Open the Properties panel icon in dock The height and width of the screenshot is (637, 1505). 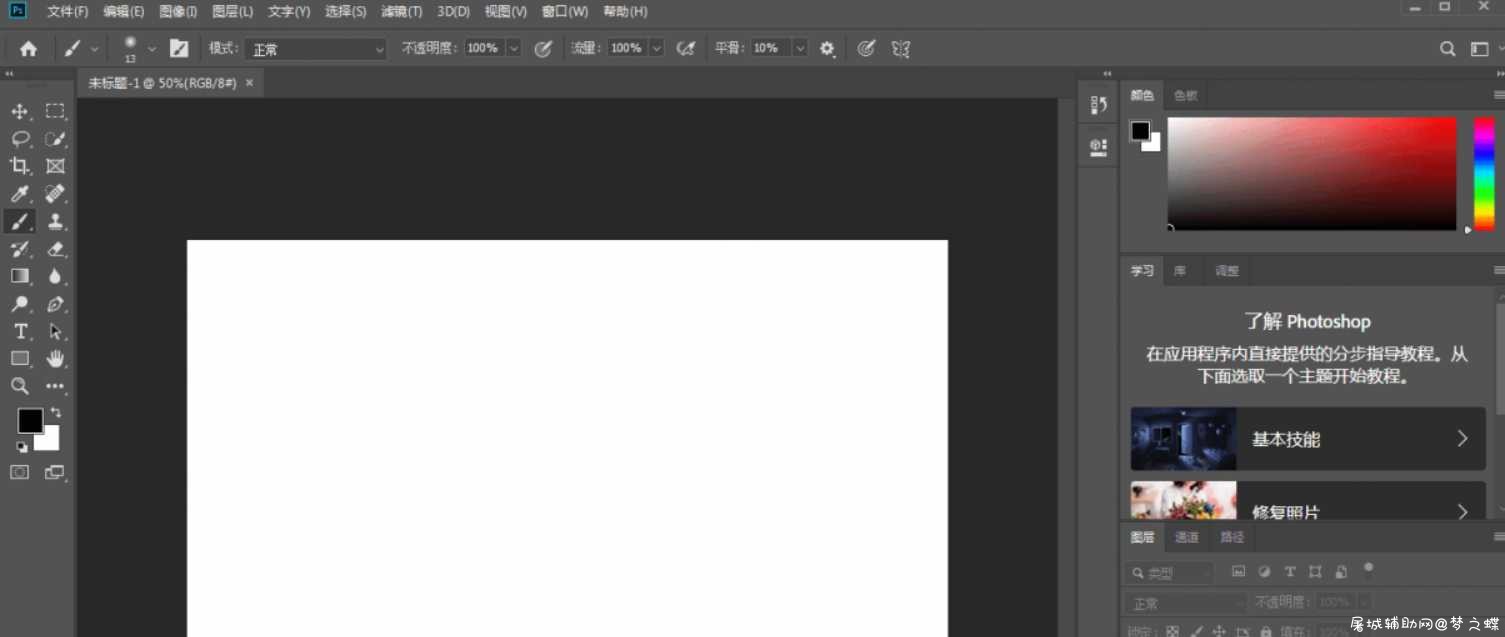coord(1098,148)
